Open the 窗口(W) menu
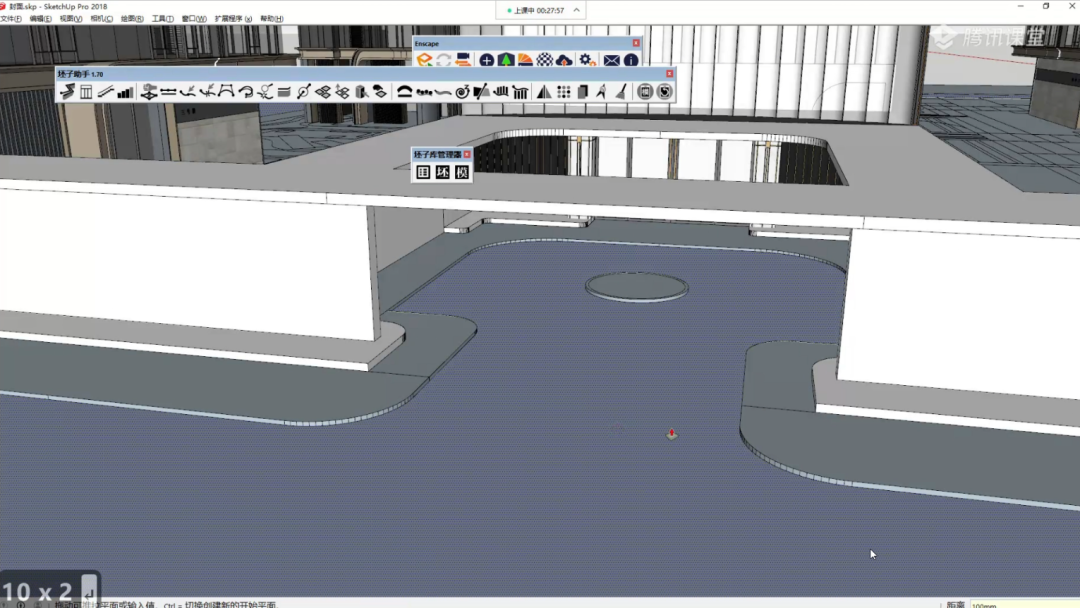Image resolution: width=1080 pixels, height=608 pixels. [x=194, y=19]
